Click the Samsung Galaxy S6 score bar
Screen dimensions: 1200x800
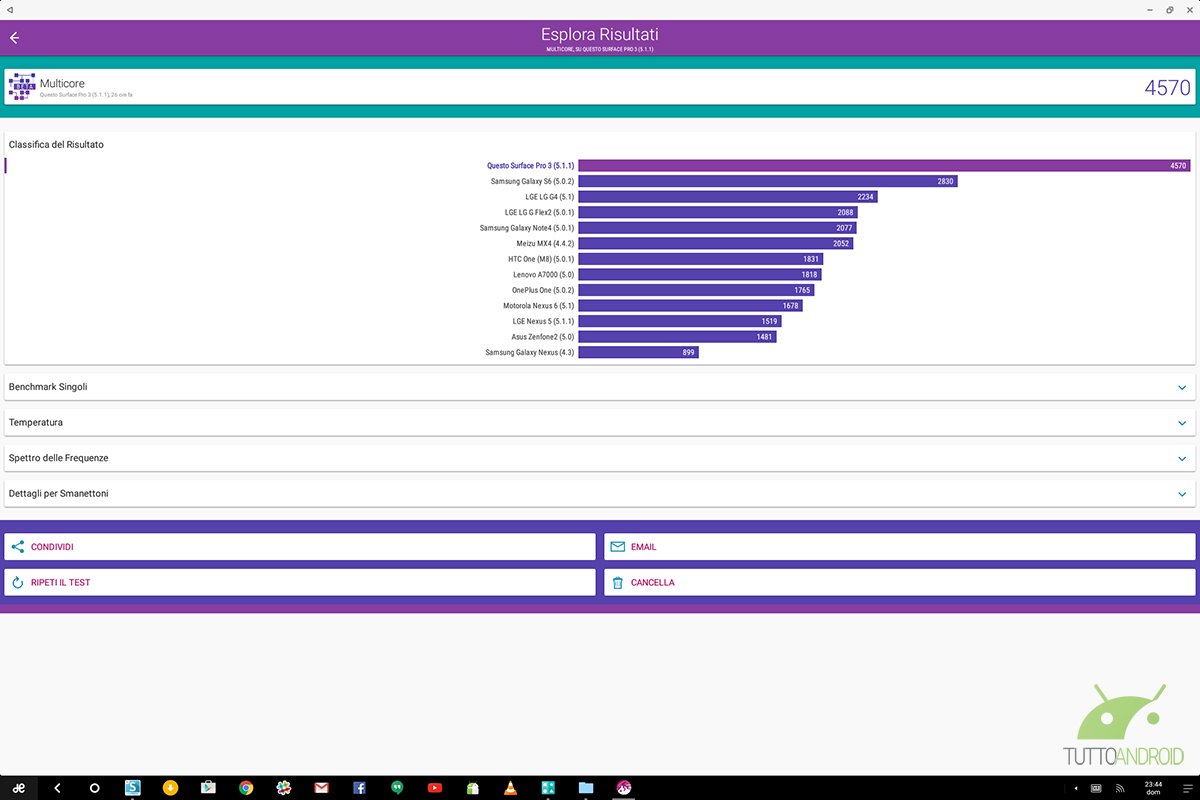coord(768,181)
